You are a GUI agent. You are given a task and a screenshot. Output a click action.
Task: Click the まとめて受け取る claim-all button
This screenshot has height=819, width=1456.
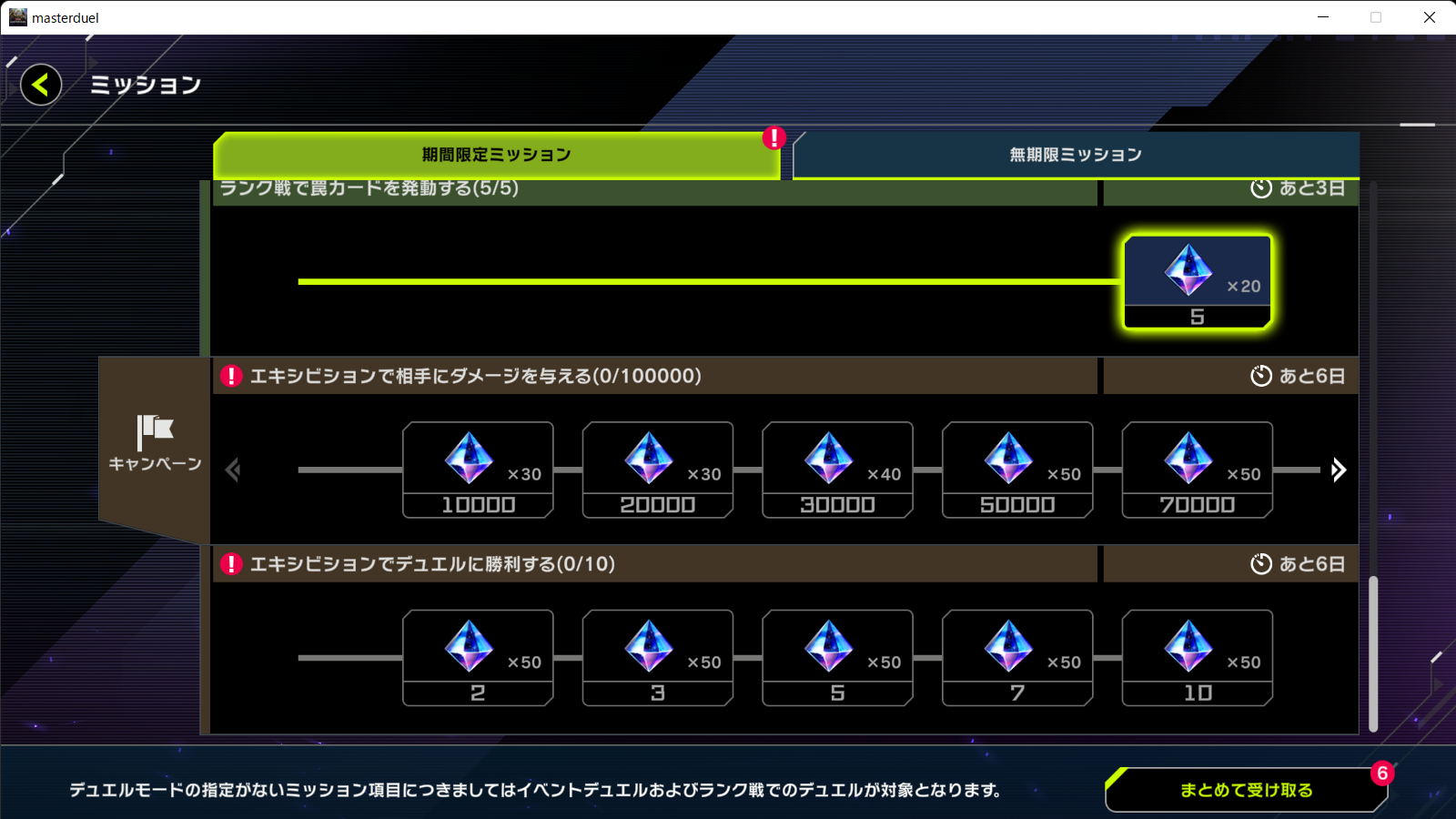(x=1246, y=790)
